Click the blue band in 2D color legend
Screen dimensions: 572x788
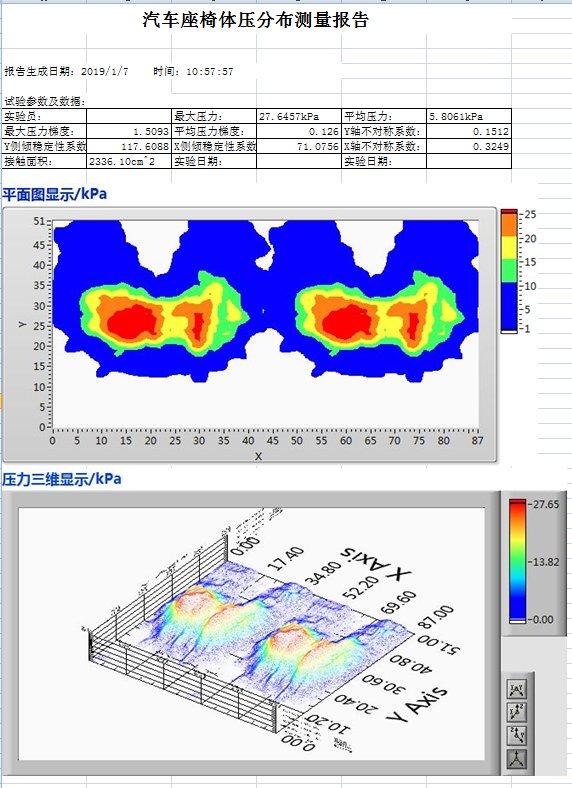[509, 306]
